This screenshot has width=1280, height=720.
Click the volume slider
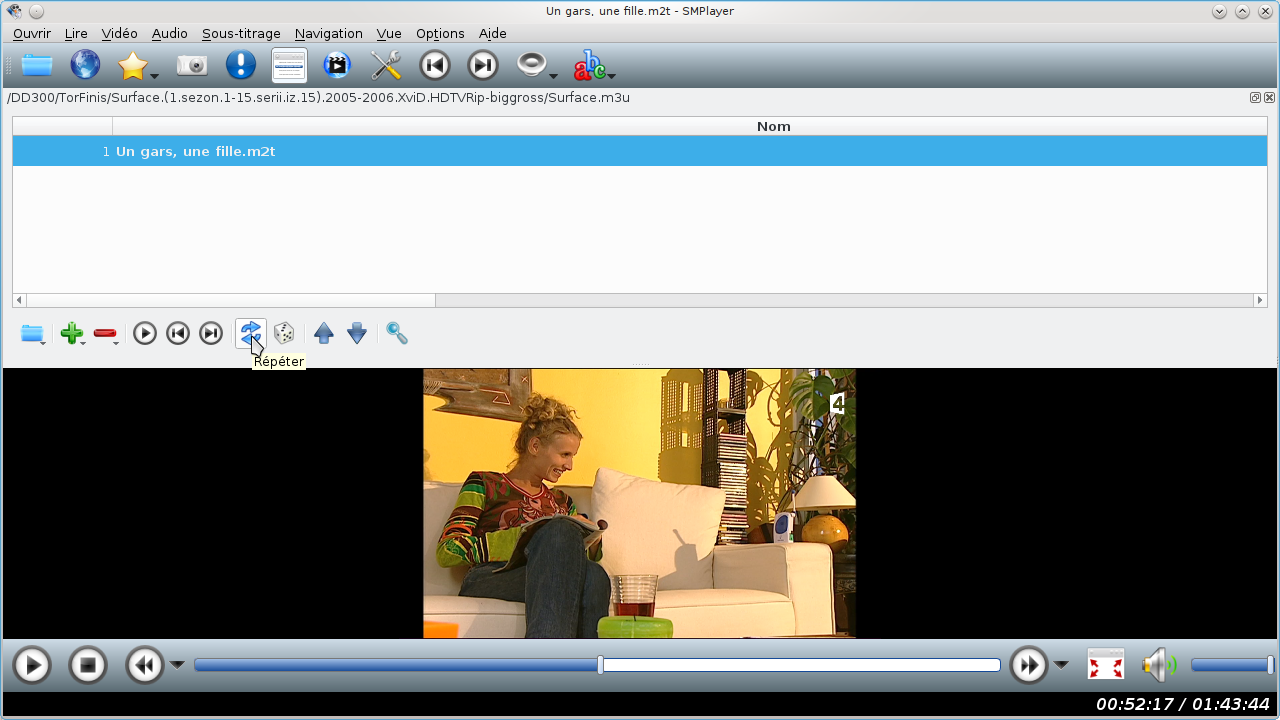pyautogui.click(x=1232, y=665)
